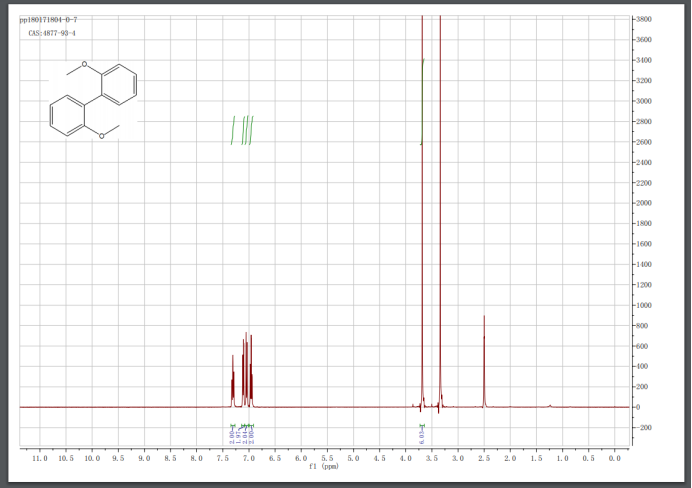Click the y-axis intensity label '3000'

(x=644, y=101)
